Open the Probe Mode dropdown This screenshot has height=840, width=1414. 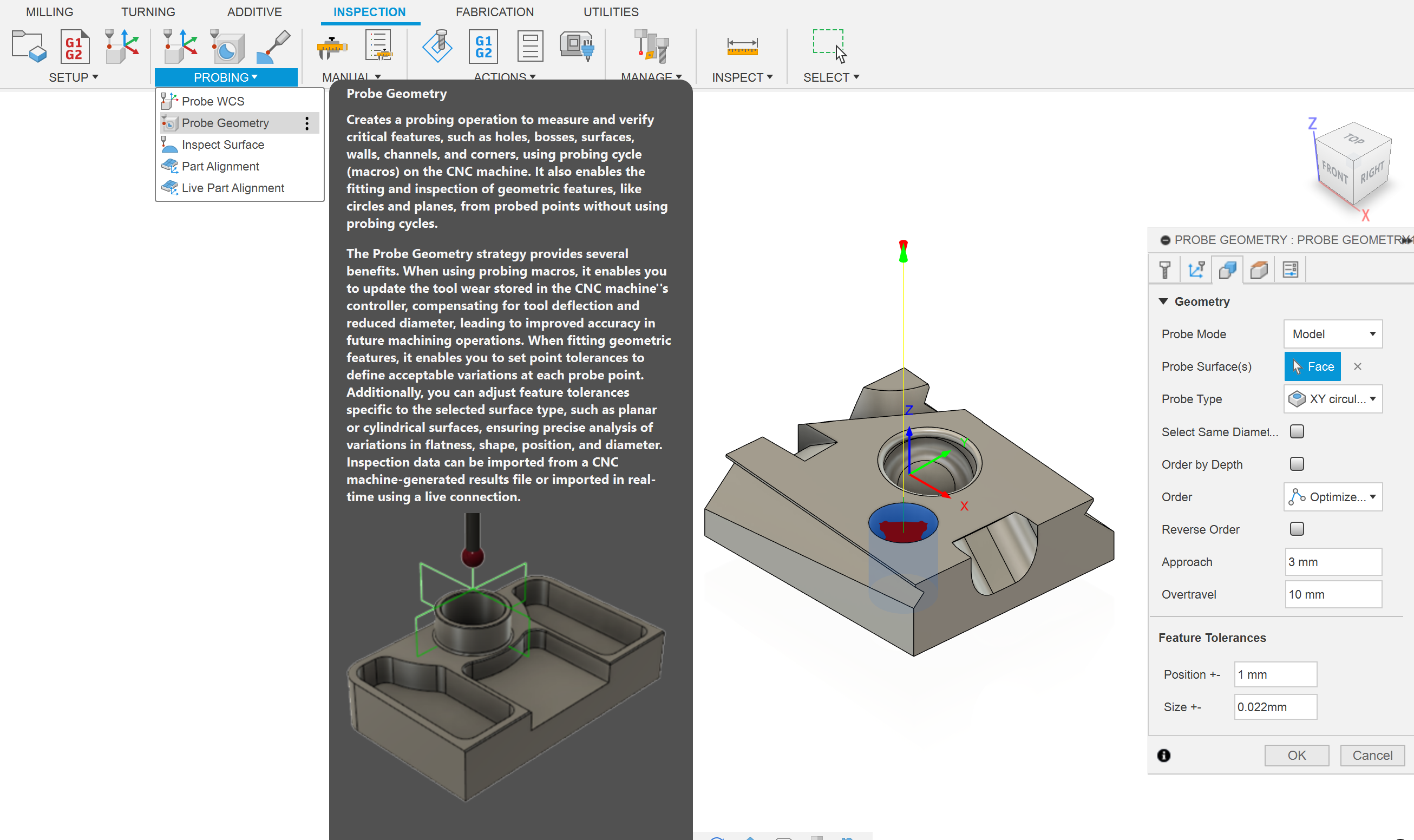tap(1332, 334)
